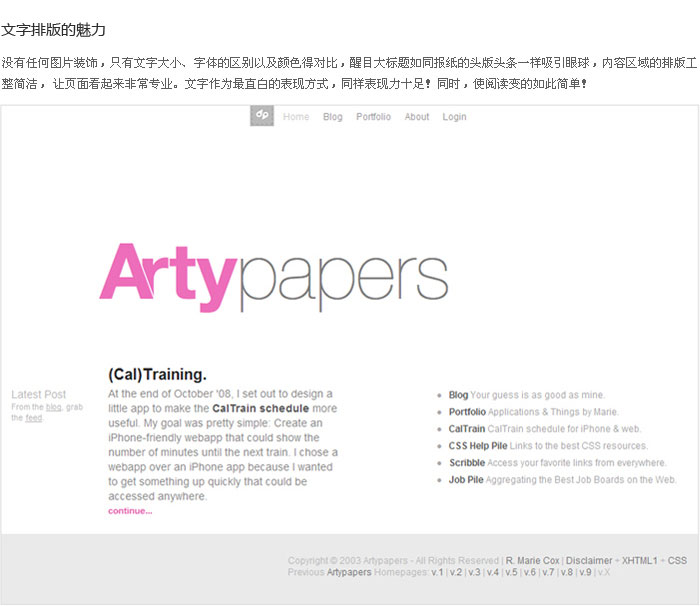Viewport: 700px width, 606px height.
Task: Open the Job Pile list link
Action: click(x=466, y=480)
